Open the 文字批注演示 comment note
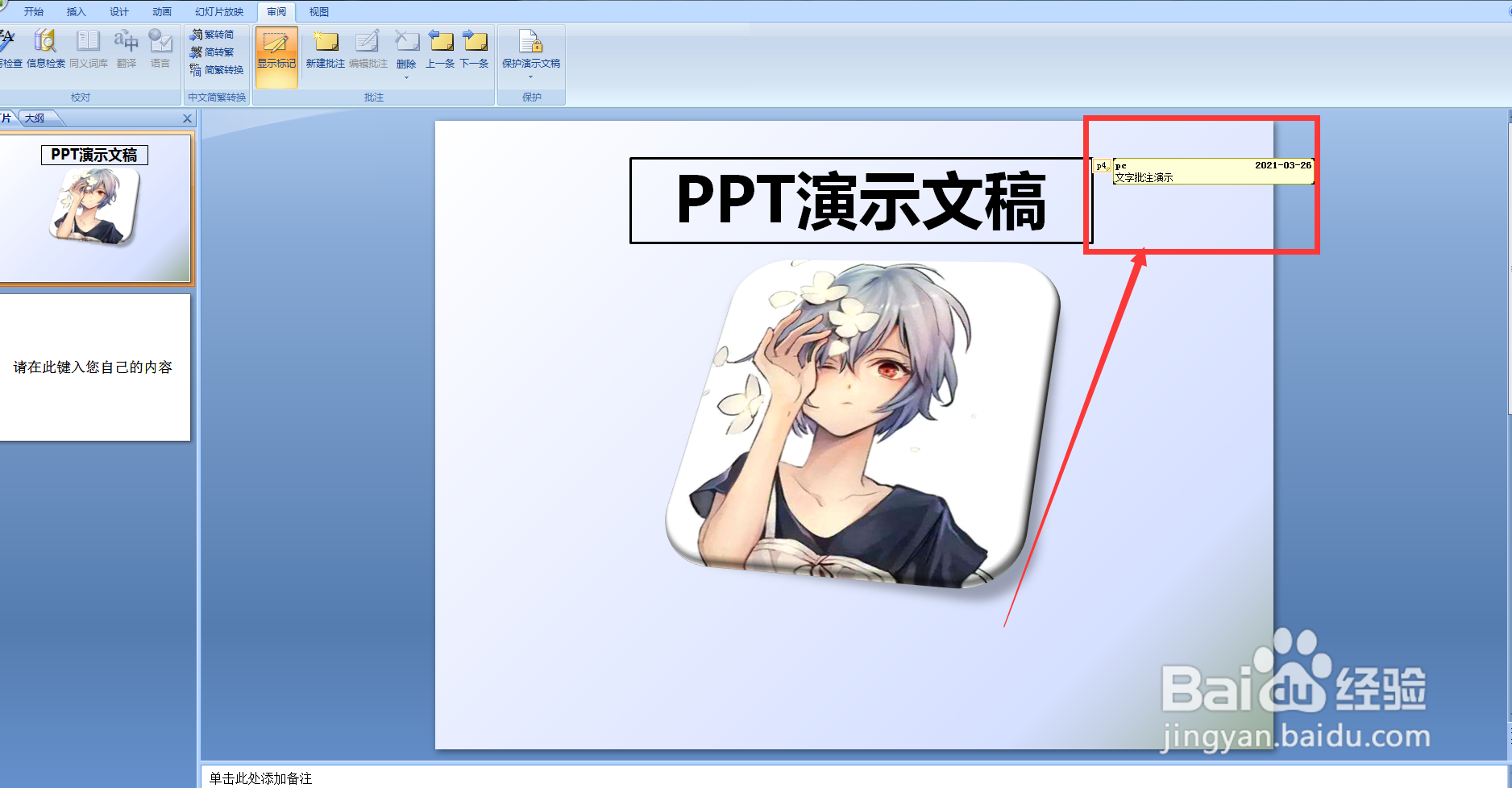The width and height of the screenshot is (1512, 788). point(1214,171)
